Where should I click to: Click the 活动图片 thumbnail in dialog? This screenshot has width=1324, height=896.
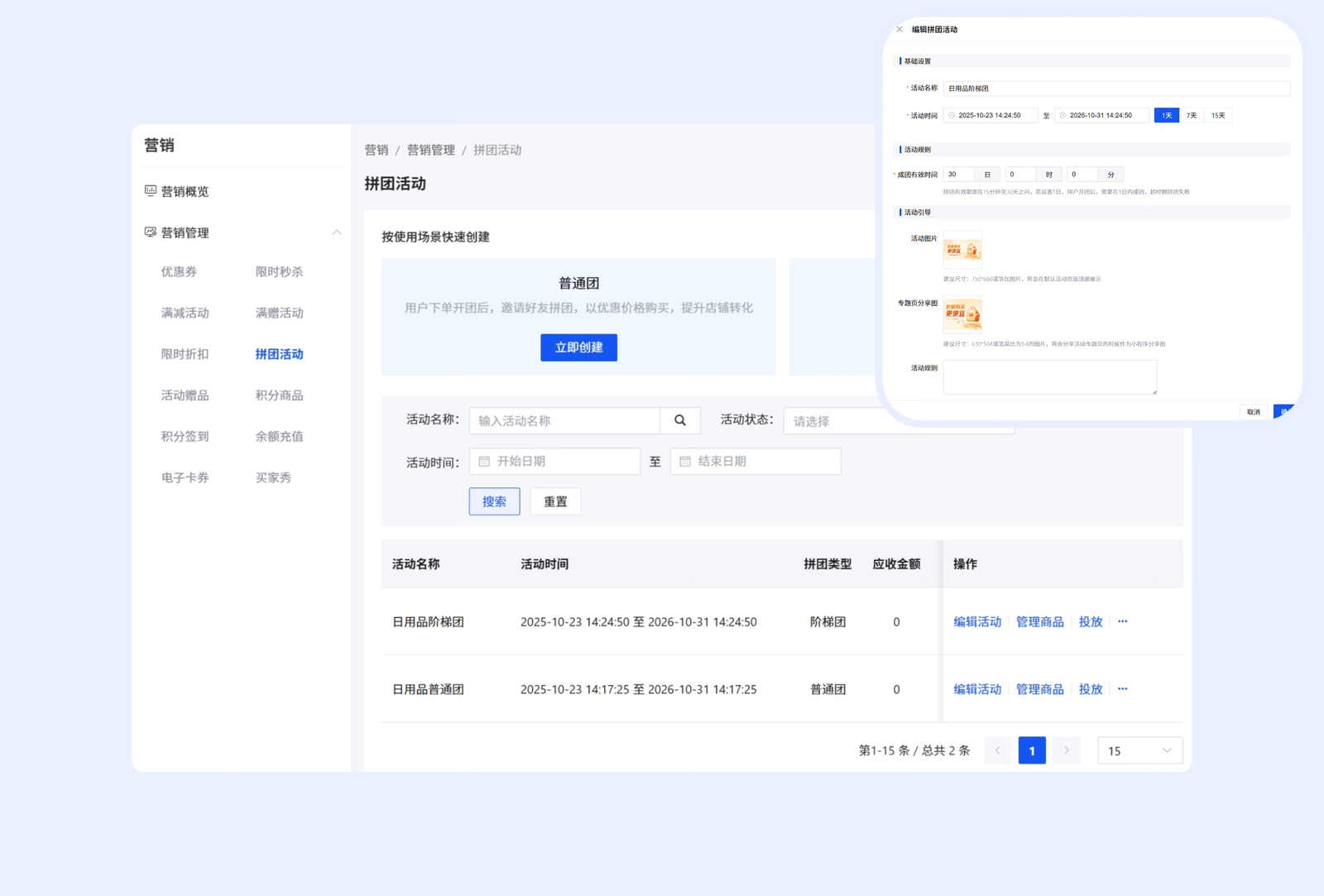pos(962,250)
